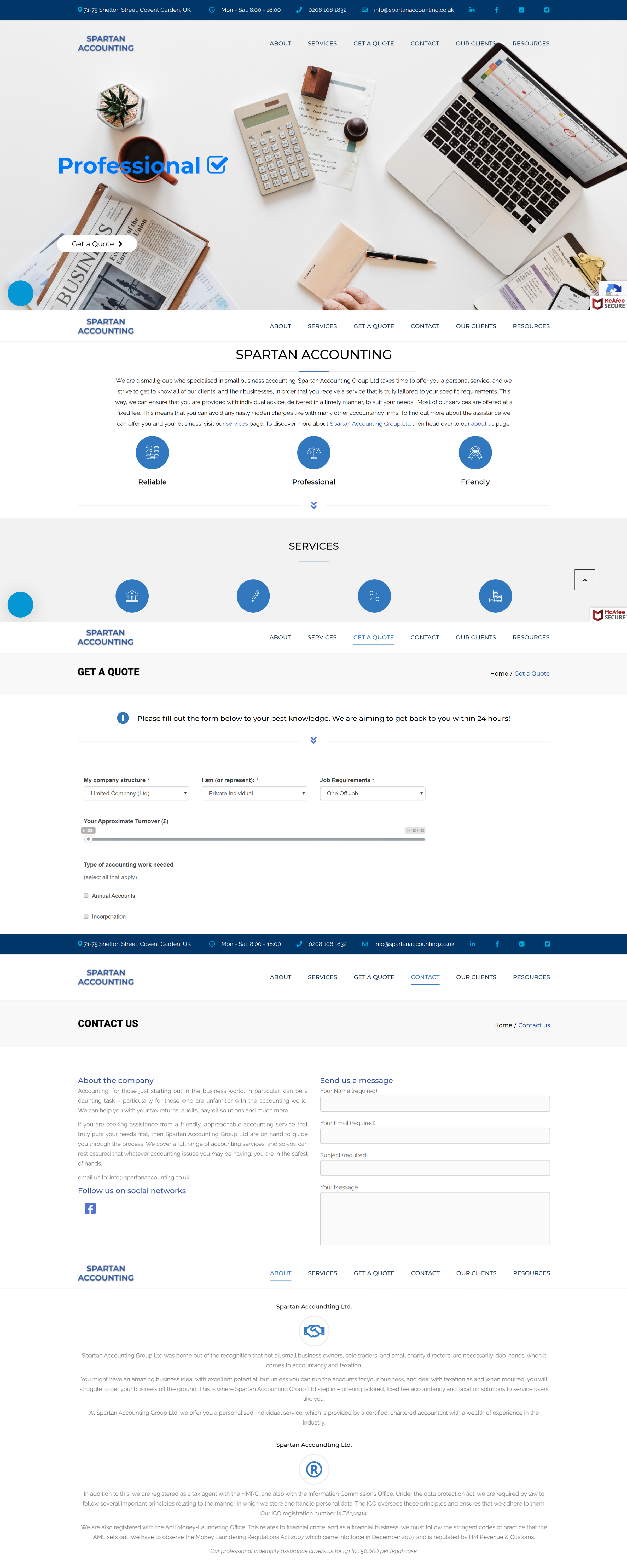Open the Job Requirements dropdown
This screenshot has height=1568, width=627.
pos(373,794)
